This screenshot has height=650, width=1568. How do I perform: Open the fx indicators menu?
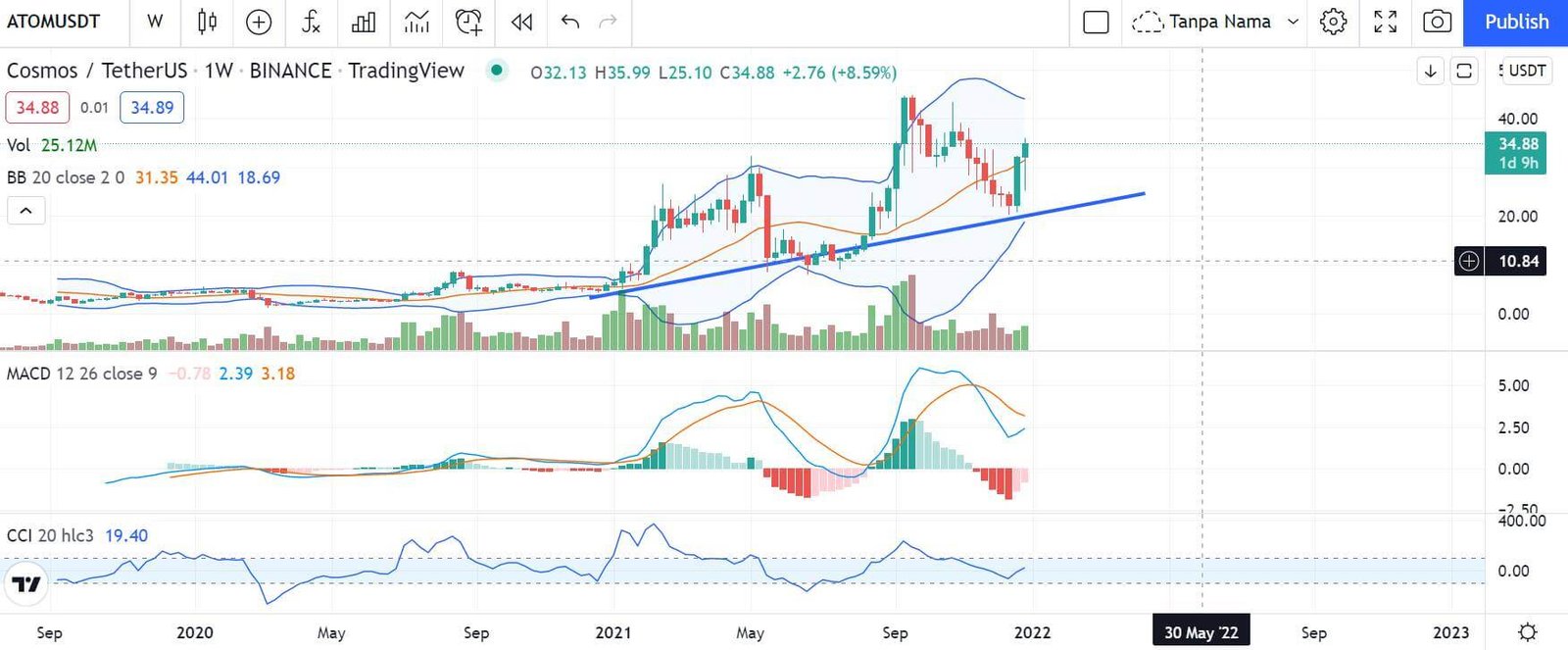pyautogui.click(x=311, y=22)
